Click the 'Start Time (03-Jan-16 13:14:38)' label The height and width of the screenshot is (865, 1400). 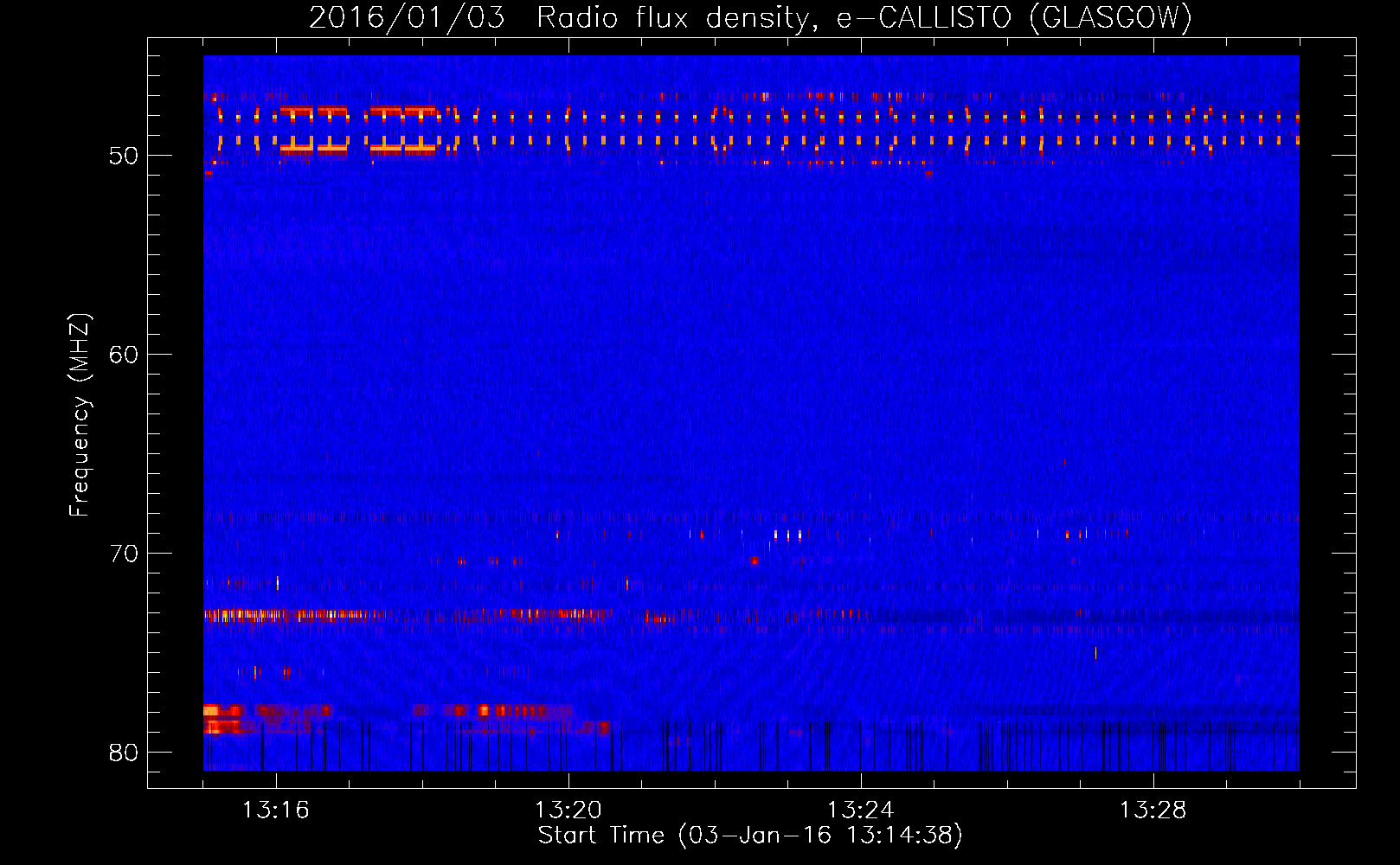750,835
